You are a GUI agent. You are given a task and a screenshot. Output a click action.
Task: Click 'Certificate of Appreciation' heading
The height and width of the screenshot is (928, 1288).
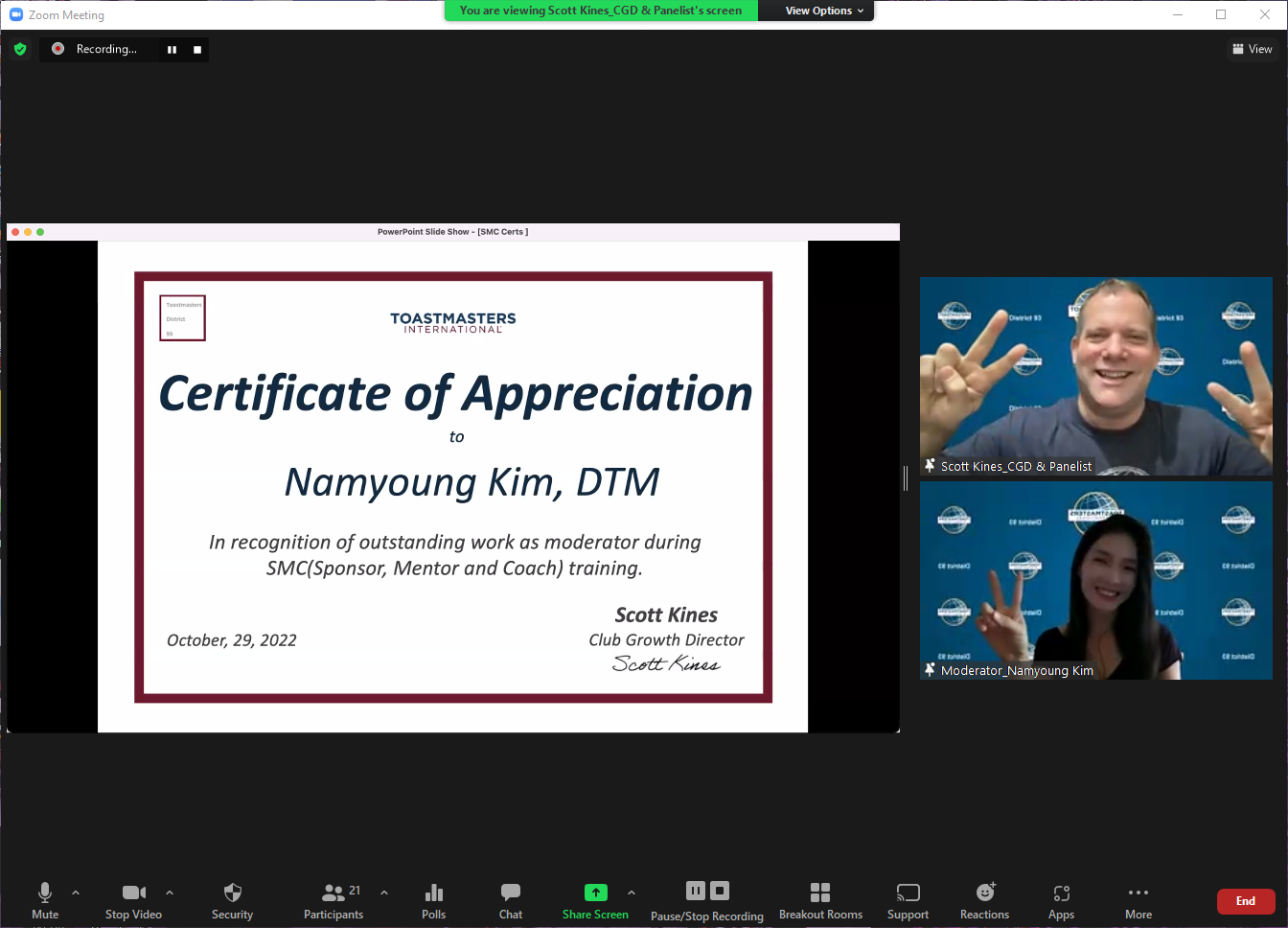click(x=455, y=394)
